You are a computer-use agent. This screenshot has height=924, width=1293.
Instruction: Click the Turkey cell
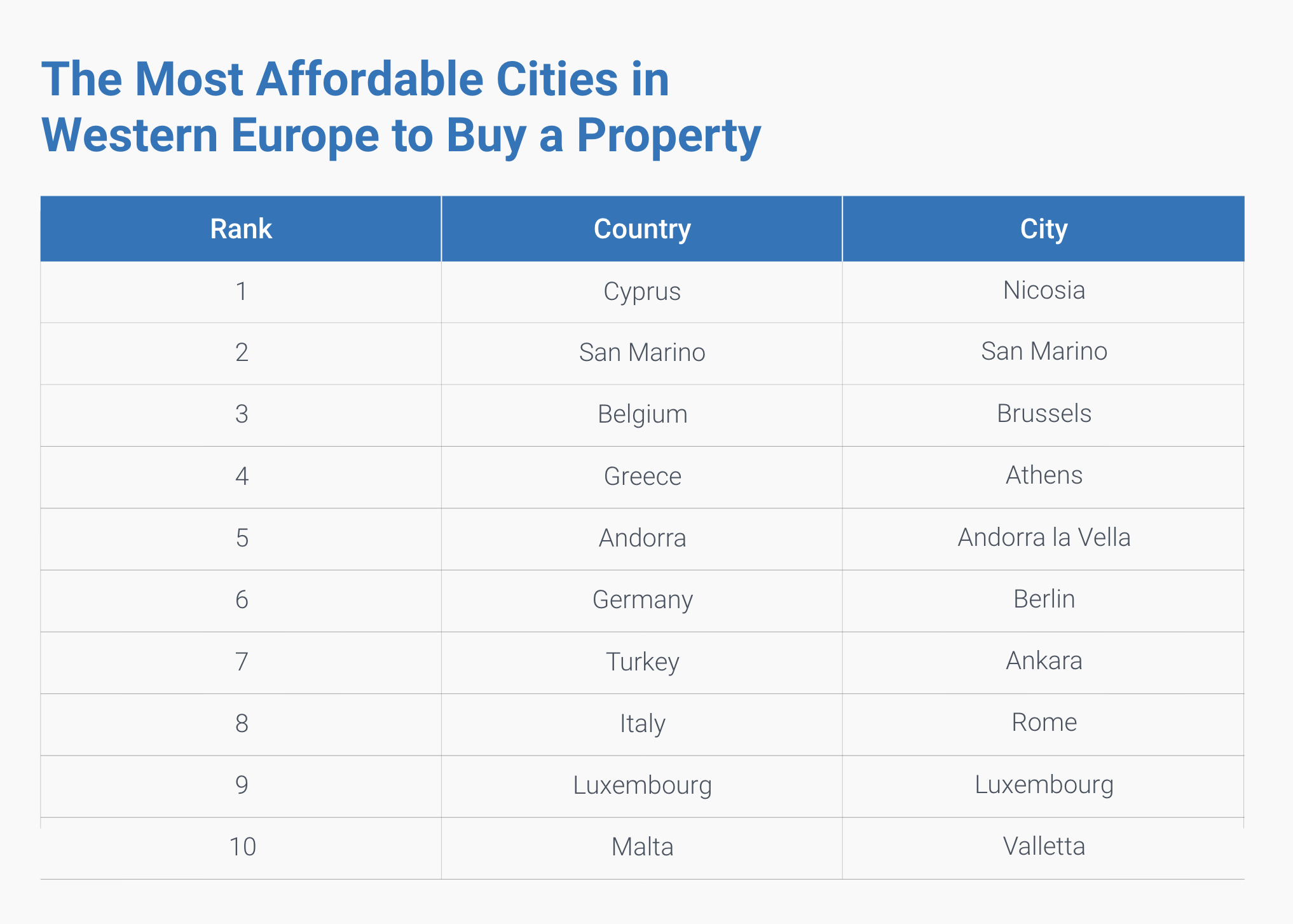(642, 662)
